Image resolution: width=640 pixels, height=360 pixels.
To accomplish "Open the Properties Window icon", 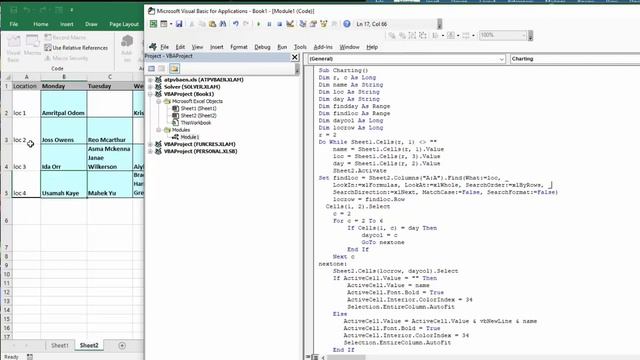I will pos(313,24).
